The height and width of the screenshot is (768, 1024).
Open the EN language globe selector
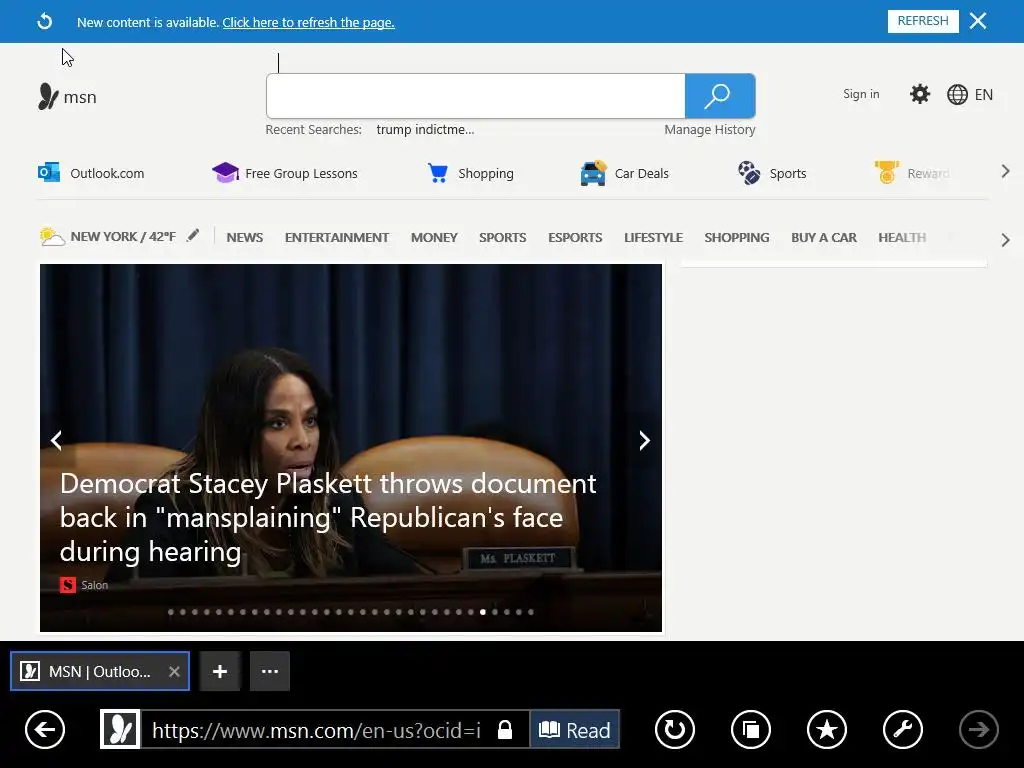coord(970,95)
